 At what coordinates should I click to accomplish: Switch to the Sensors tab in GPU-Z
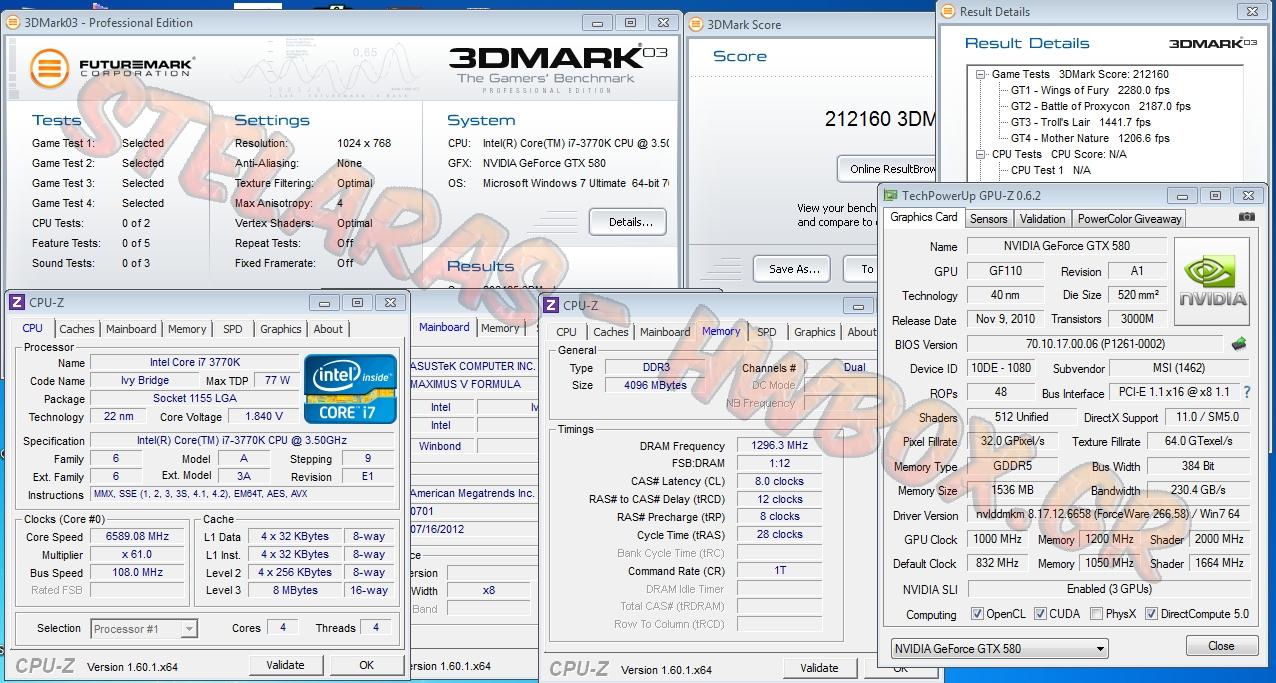point(988,219)
